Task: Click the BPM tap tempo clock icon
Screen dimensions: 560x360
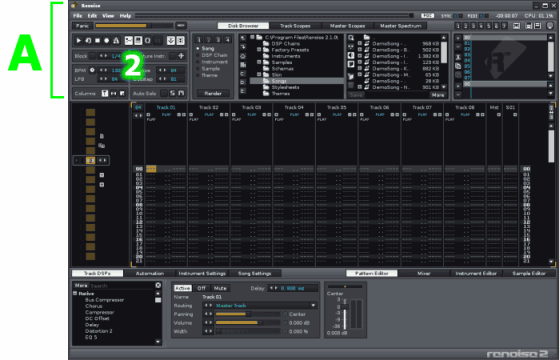Action: pos(92,70)
